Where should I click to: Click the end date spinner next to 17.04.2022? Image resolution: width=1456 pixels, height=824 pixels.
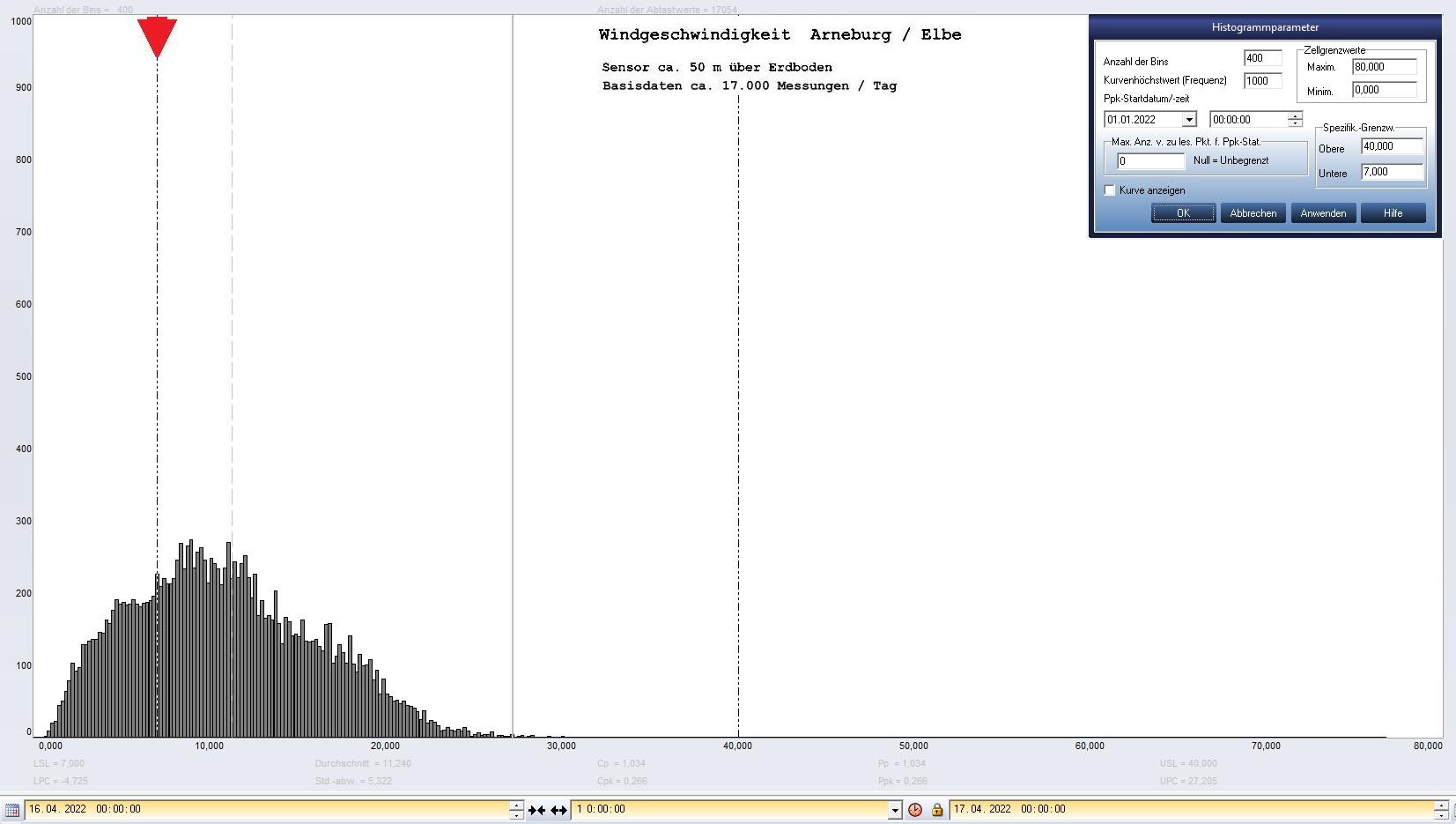[1441, 809]
